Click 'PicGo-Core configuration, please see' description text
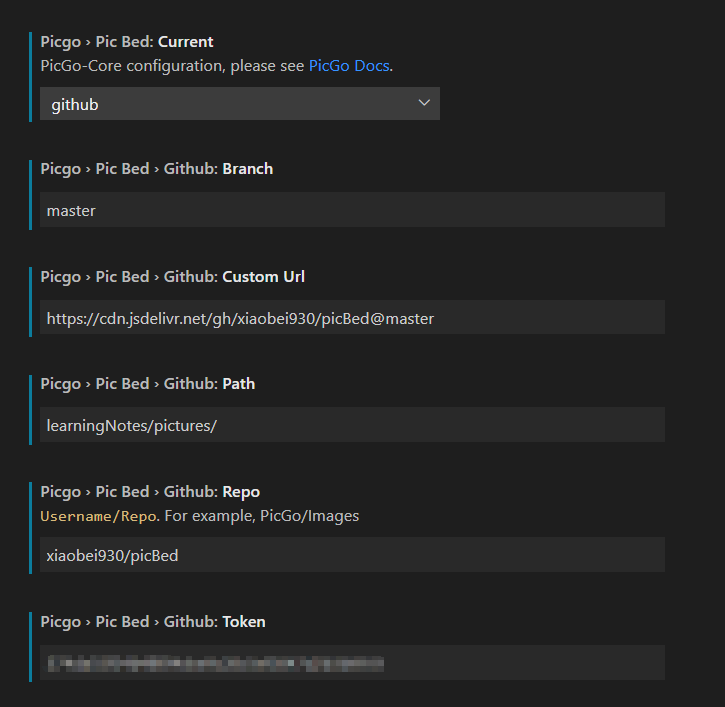This screenshot has height=707, width=725. 172,66
